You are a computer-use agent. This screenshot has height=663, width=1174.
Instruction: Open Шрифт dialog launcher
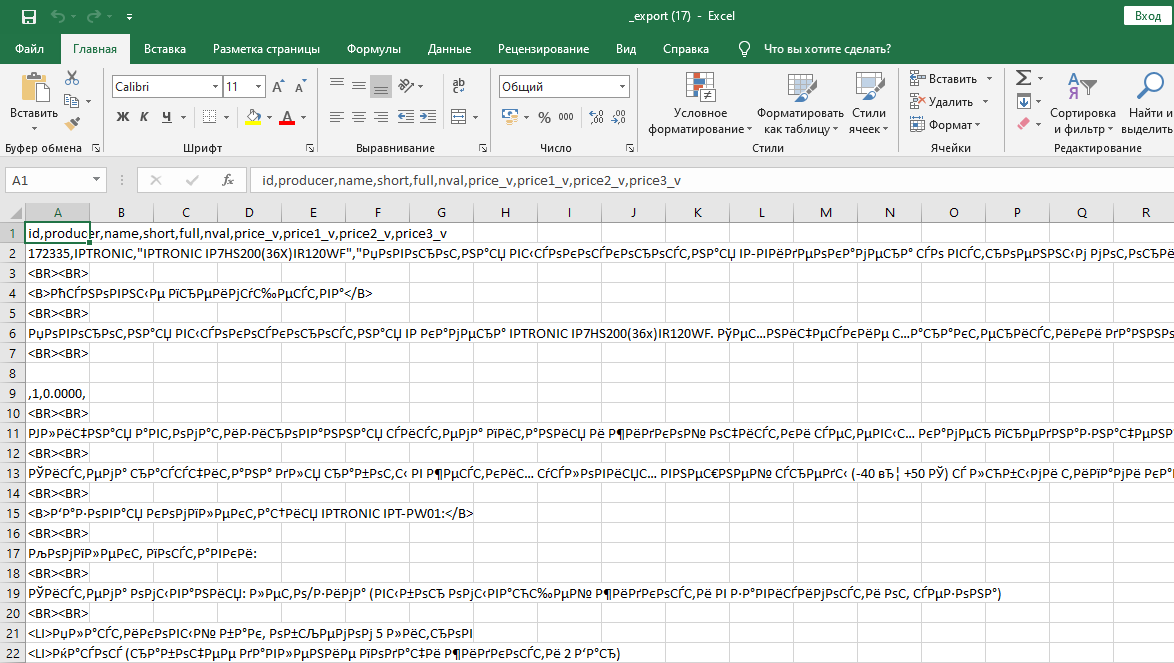[x=310, y=148]
